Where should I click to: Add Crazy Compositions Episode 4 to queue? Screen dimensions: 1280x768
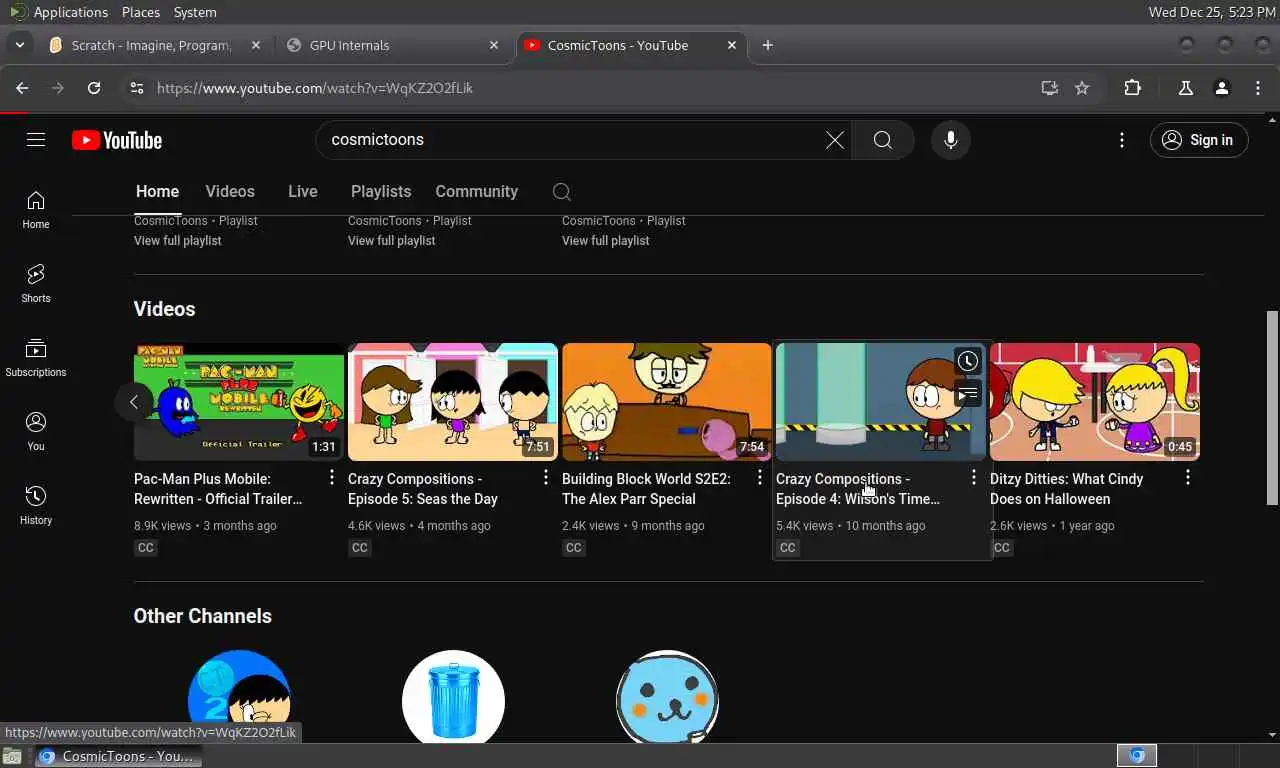coord(967,395)
